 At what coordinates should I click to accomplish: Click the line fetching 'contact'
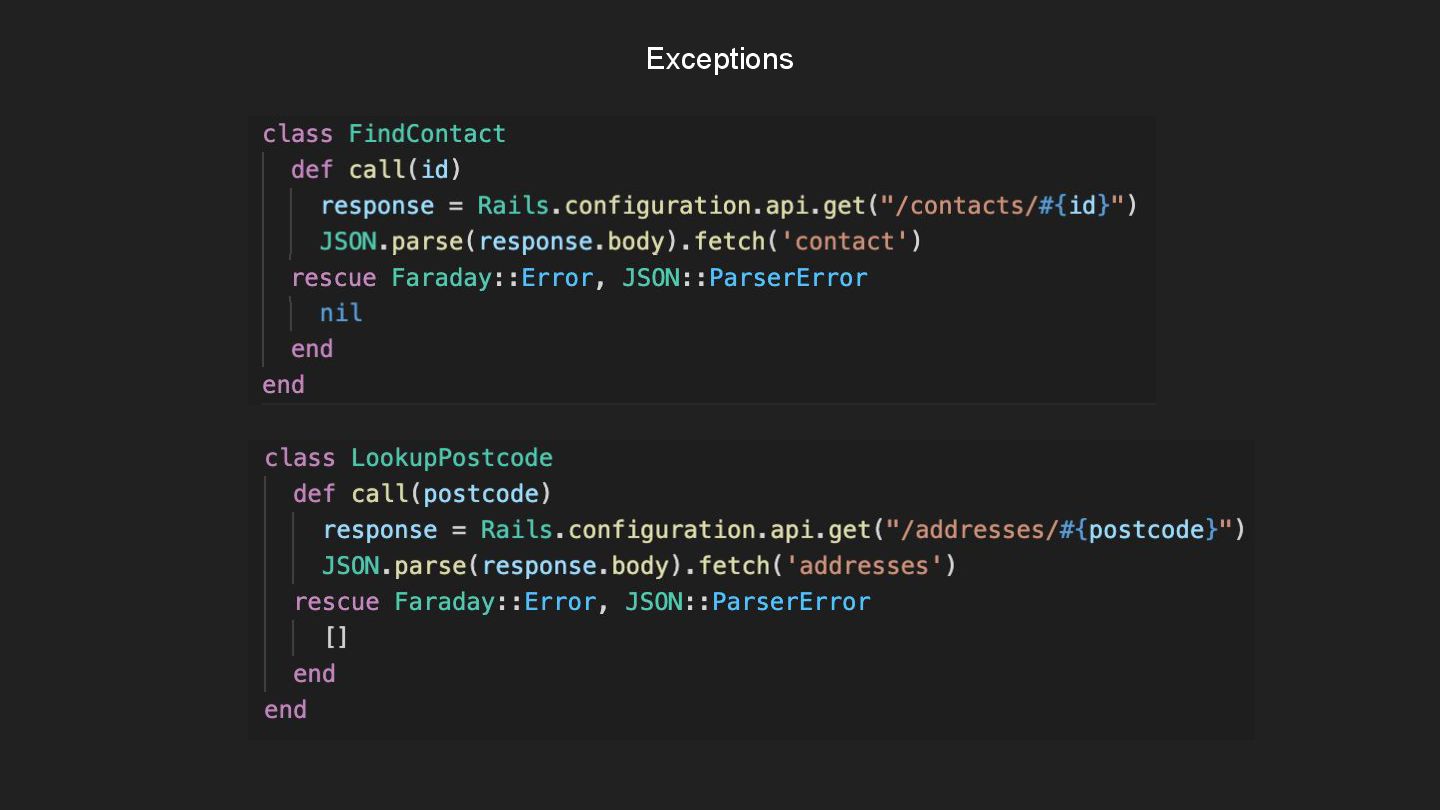[x=620, y=242]
